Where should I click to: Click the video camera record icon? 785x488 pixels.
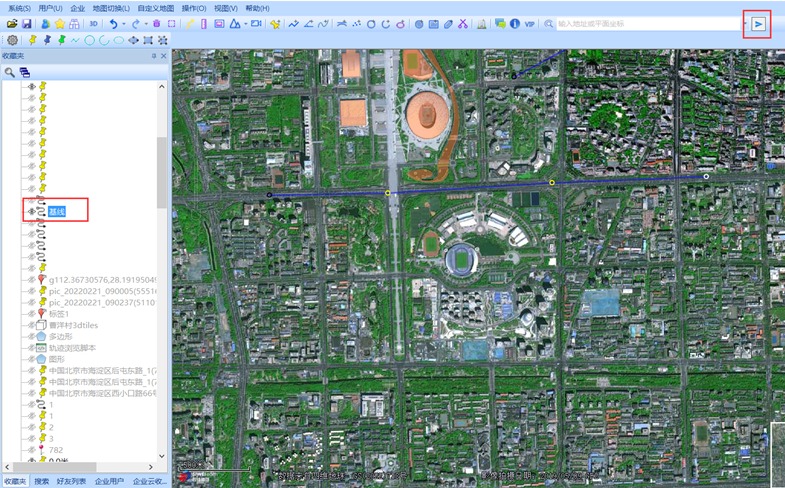pos(256,24)
